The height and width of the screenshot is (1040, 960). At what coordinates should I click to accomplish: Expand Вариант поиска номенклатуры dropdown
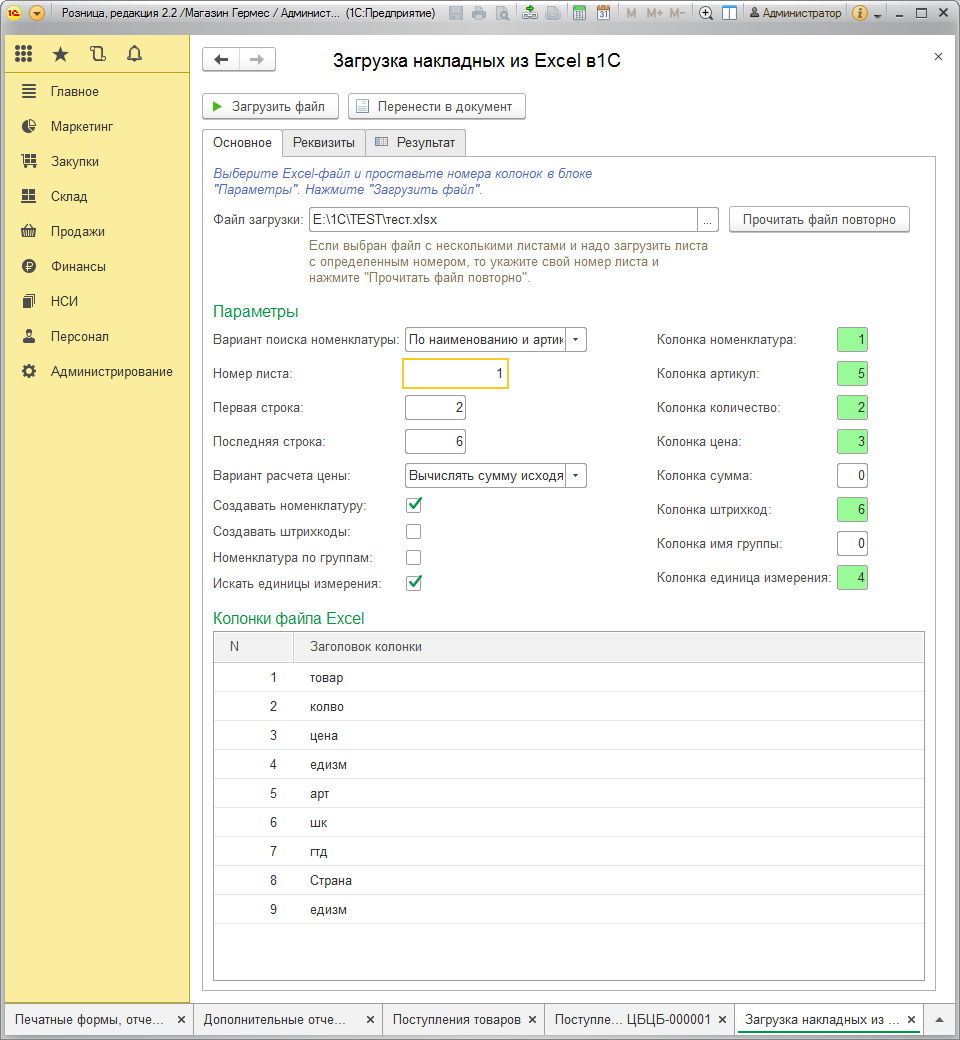pos(576,340)
